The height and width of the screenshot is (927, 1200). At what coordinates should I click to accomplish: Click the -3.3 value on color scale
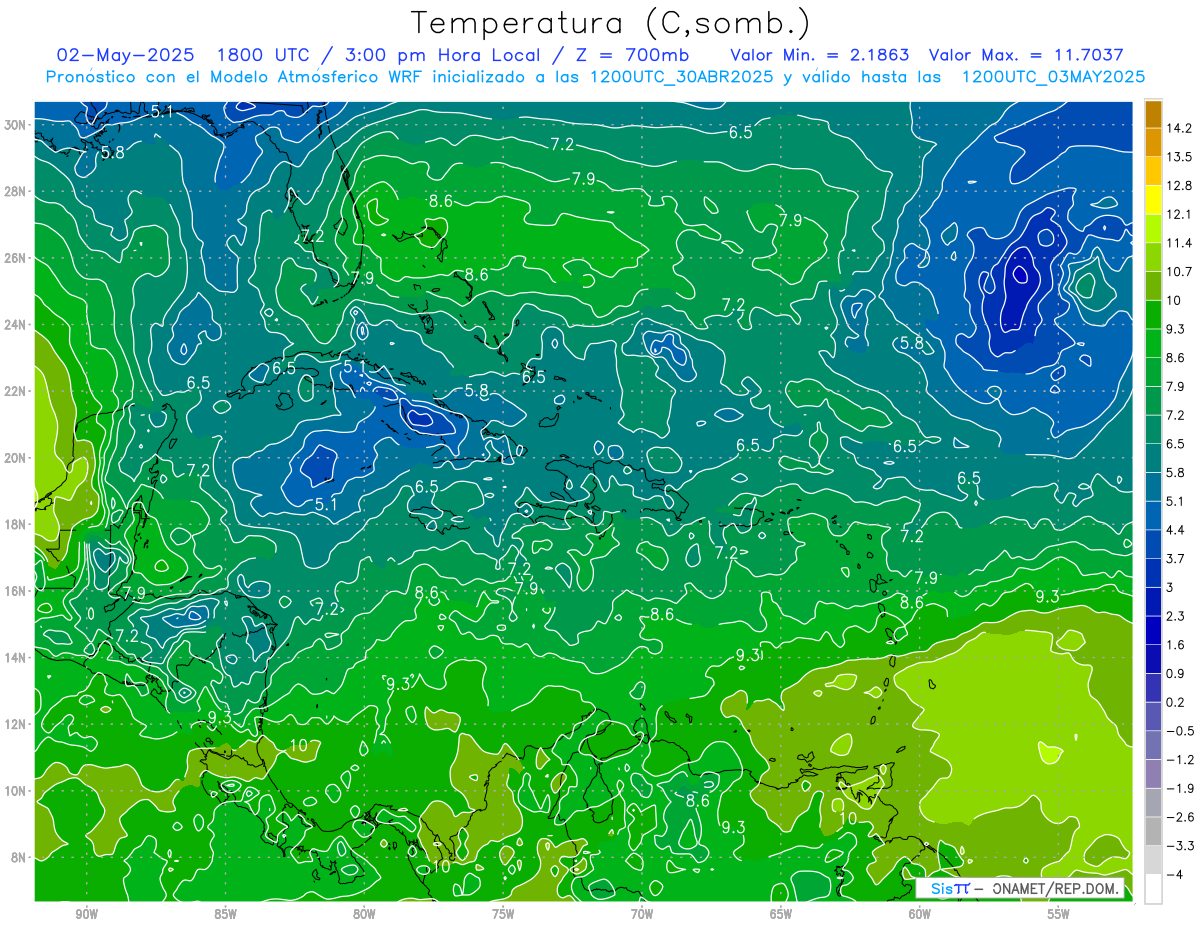click(1180, 846)
